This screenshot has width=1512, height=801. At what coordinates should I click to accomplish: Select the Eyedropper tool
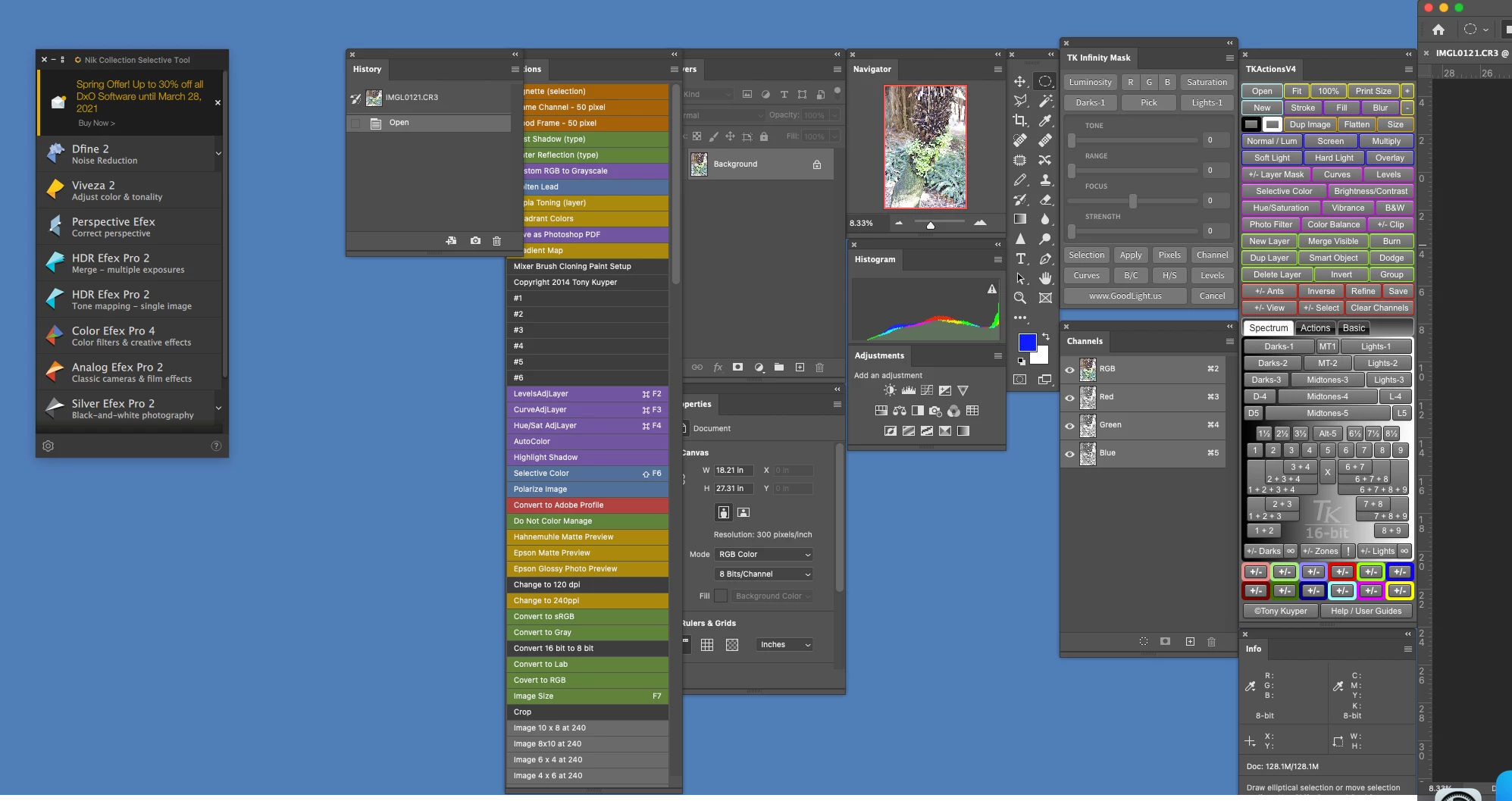click(1045, 120)
